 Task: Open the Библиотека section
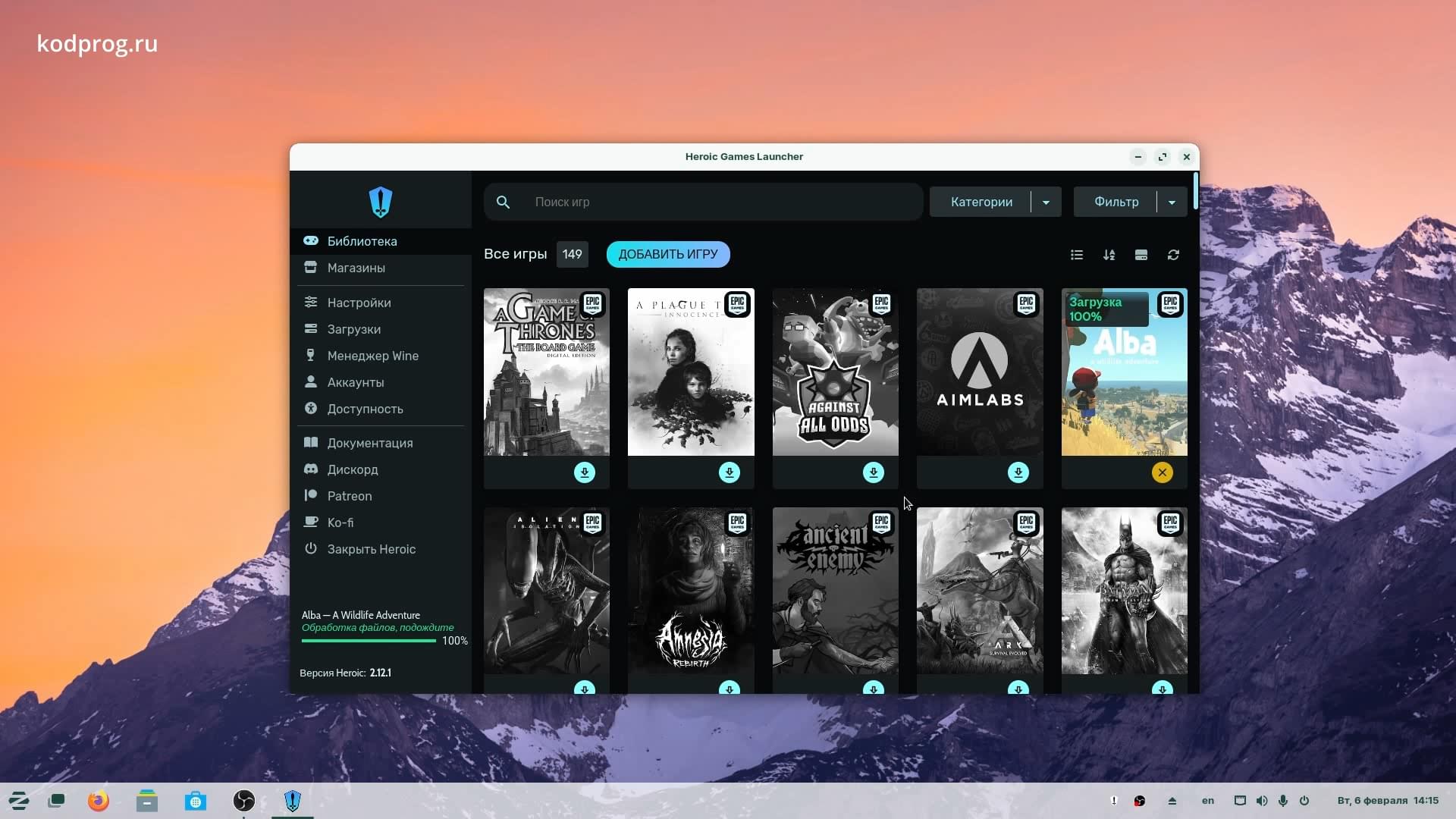click(x=381, y=241)
